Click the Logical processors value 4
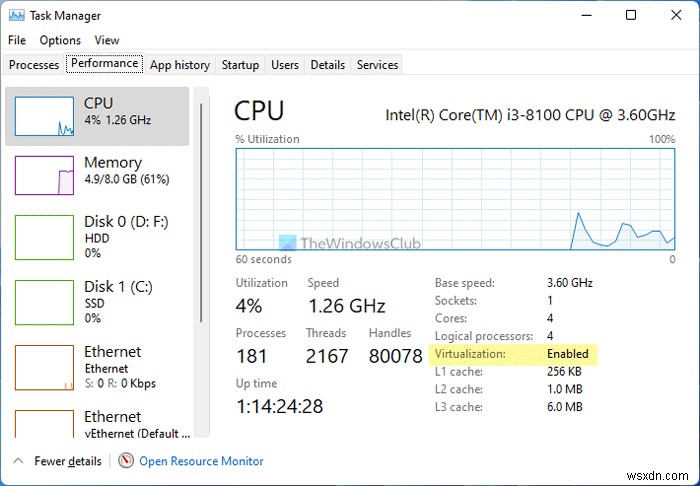700x486 pixels. click(x=550, y=336)
